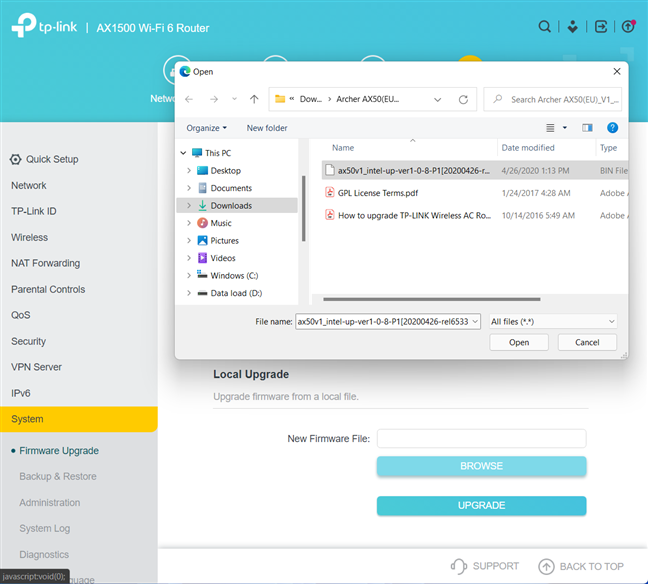This screenshot has width=648, height=584.
Task: Collapse the This PC tree node
Action: [x=183, y=153]
